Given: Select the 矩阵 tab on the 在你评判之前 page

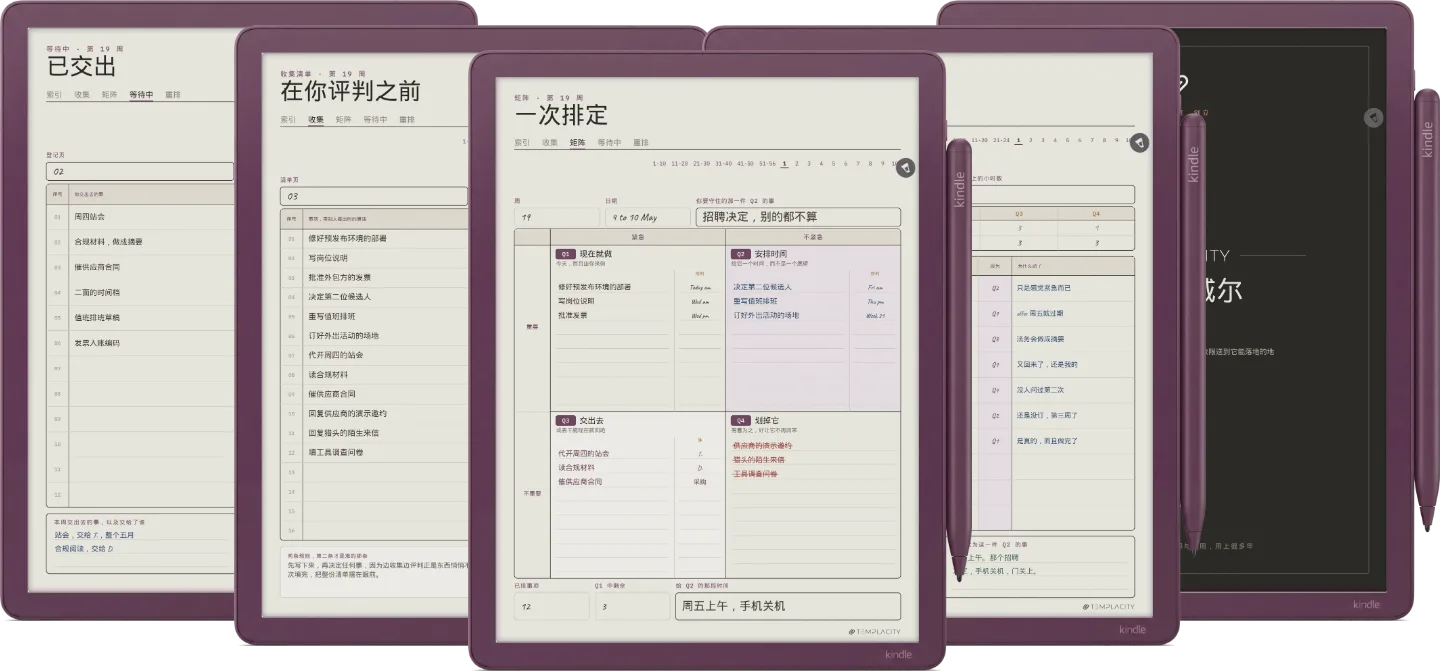Looking at the screenshot, I should pyautogui.click(x=344, y=119).
